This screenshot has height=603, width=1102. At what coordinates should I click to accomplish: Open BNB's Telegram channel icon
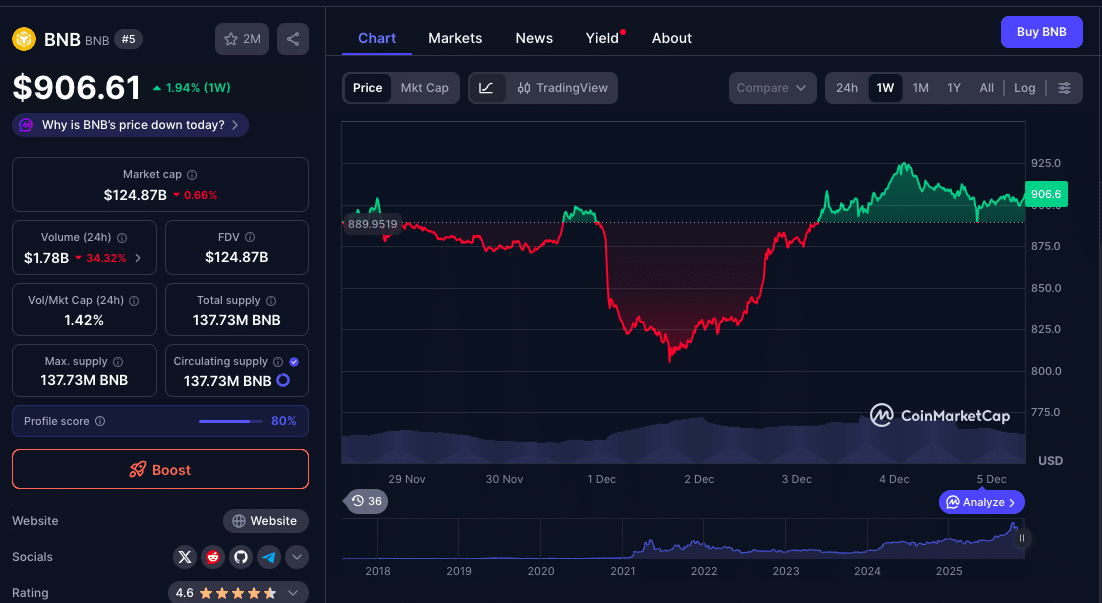coord(268,557)
